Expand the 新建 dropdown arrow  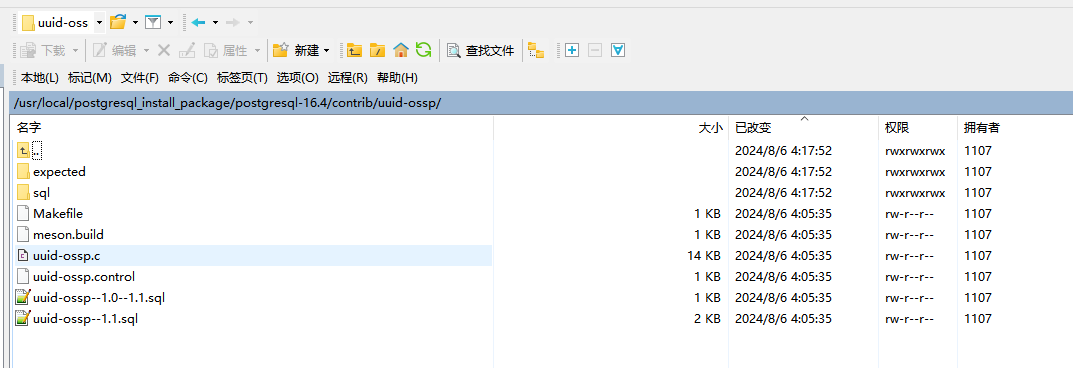coord(326,50)
